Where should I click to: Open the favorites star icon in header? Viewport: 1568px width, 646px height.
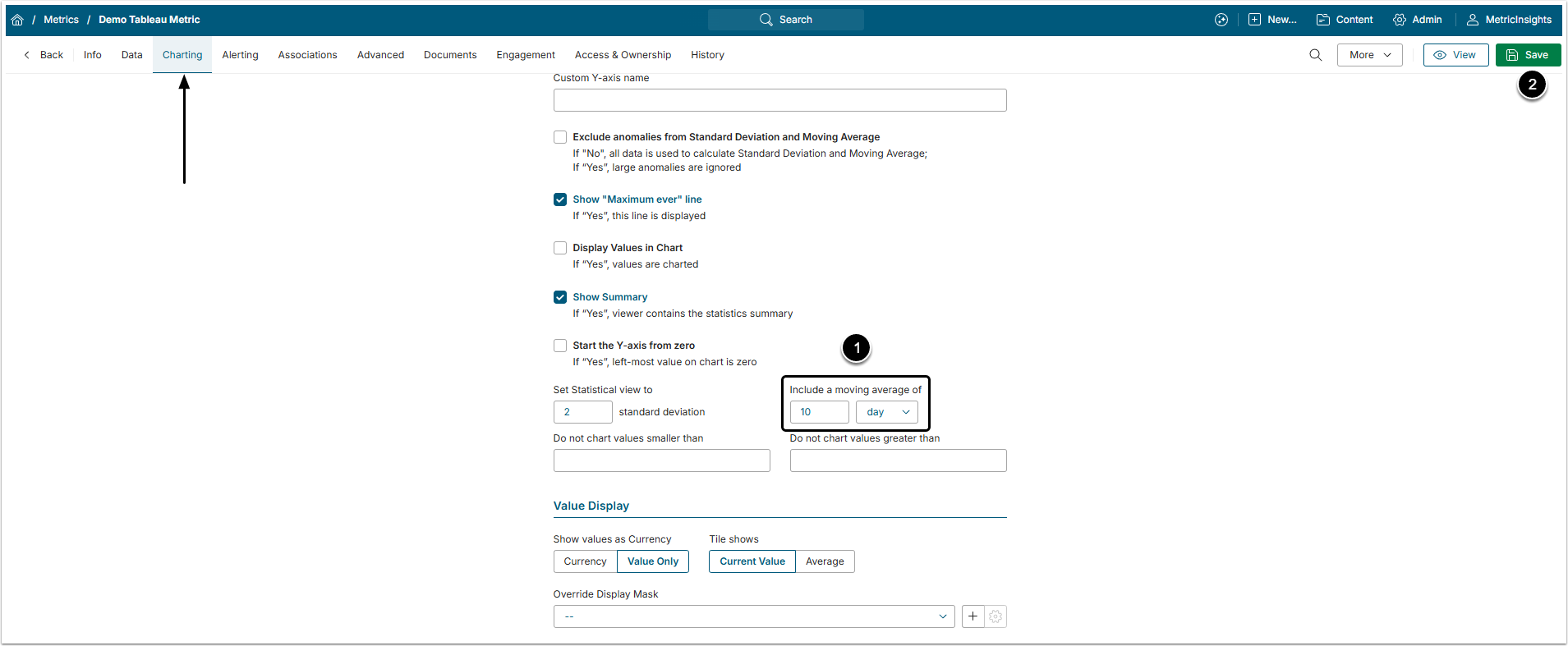(1221, 20)
